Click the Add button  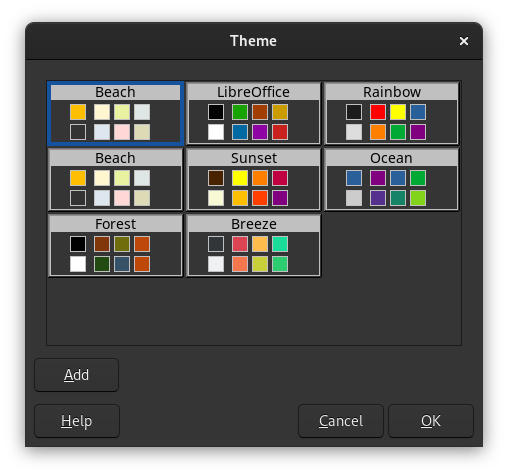coord(76,375)
